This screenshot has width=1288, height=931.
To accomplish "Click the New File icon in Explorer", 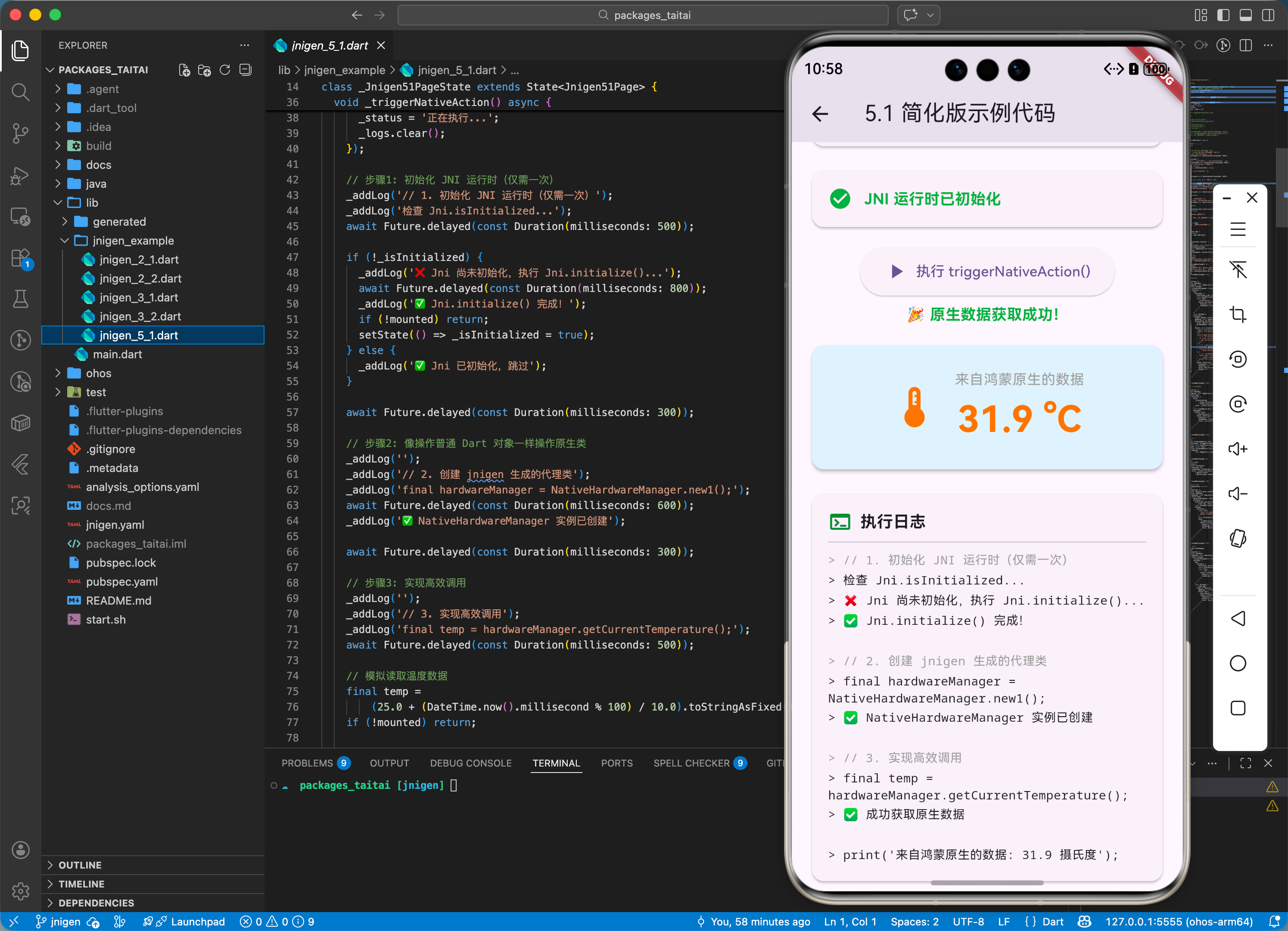I will coord(184,70).
